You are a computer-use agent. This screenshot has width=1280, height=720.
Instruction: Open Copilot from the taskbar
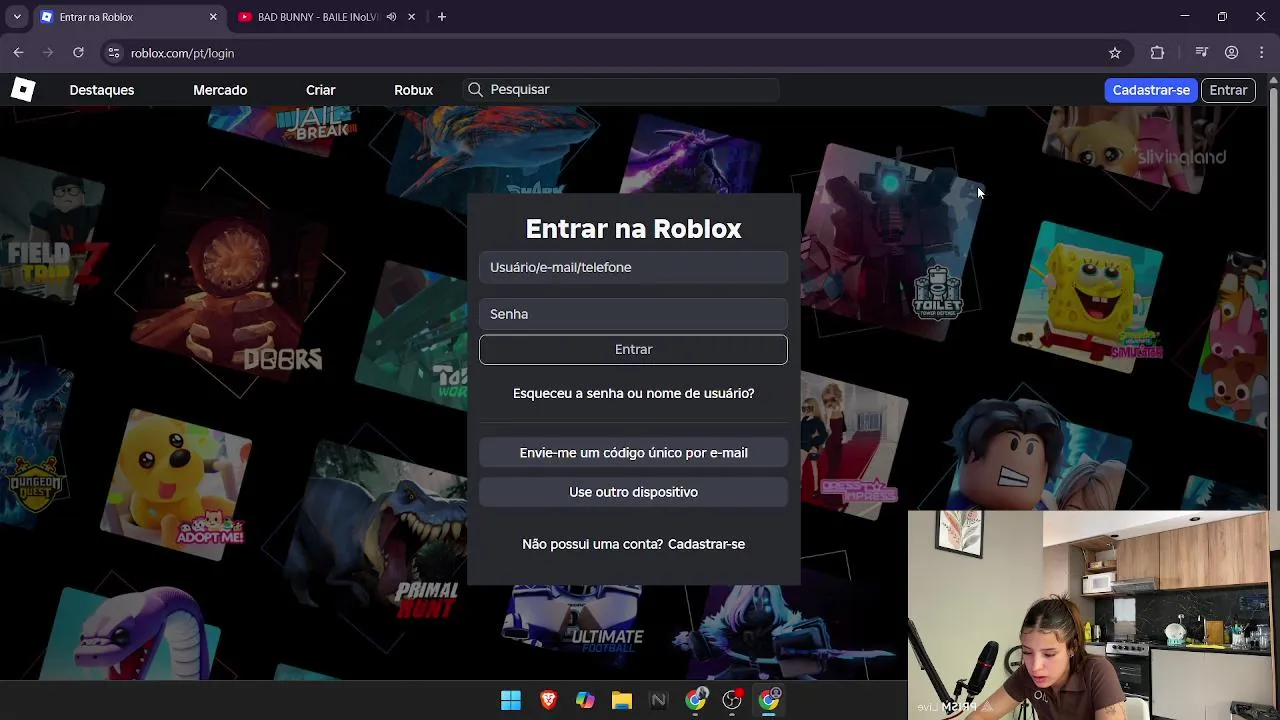click(x=585, y=701)
